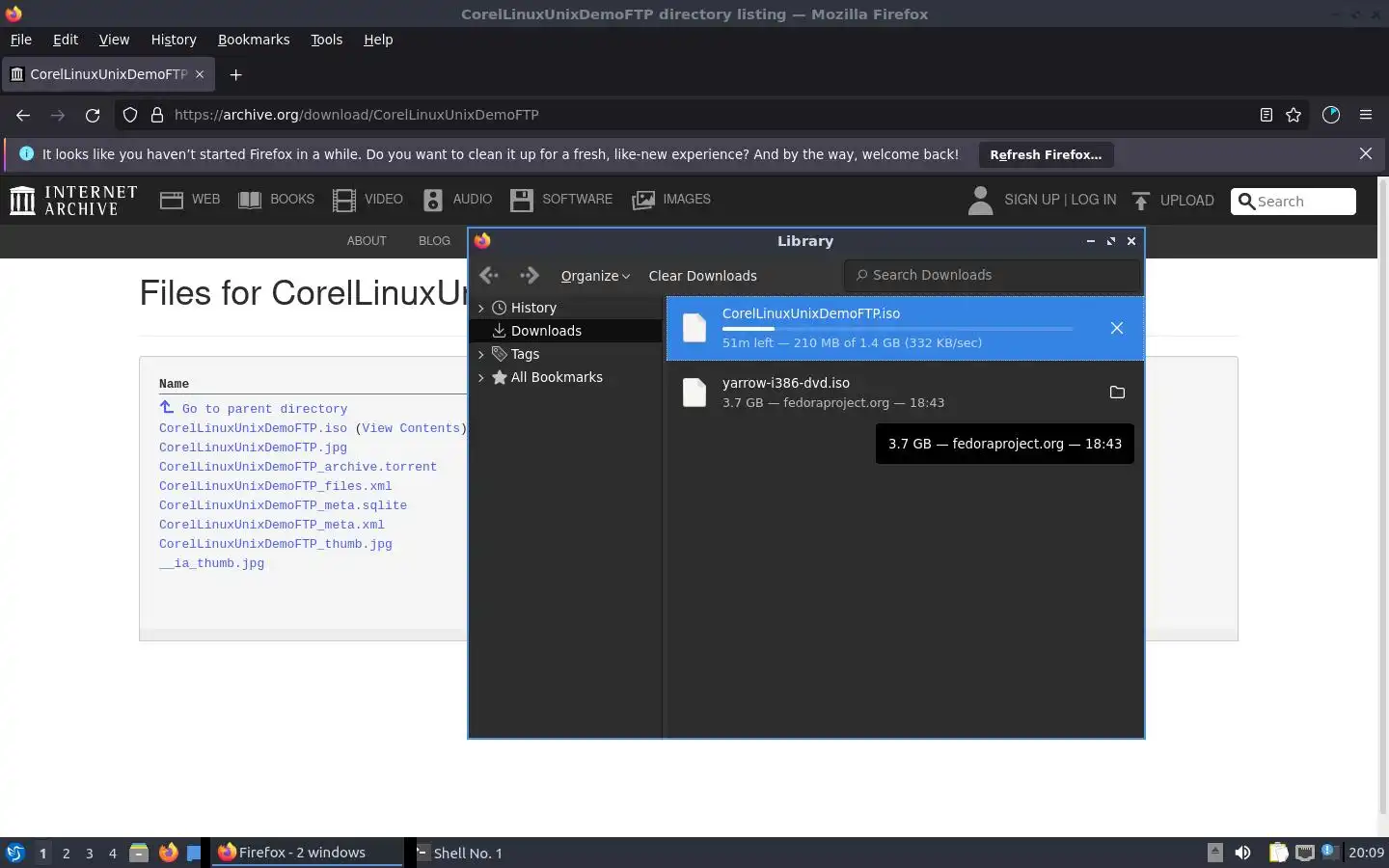Toggle reader view icon in address bar

click(1266, 115)
